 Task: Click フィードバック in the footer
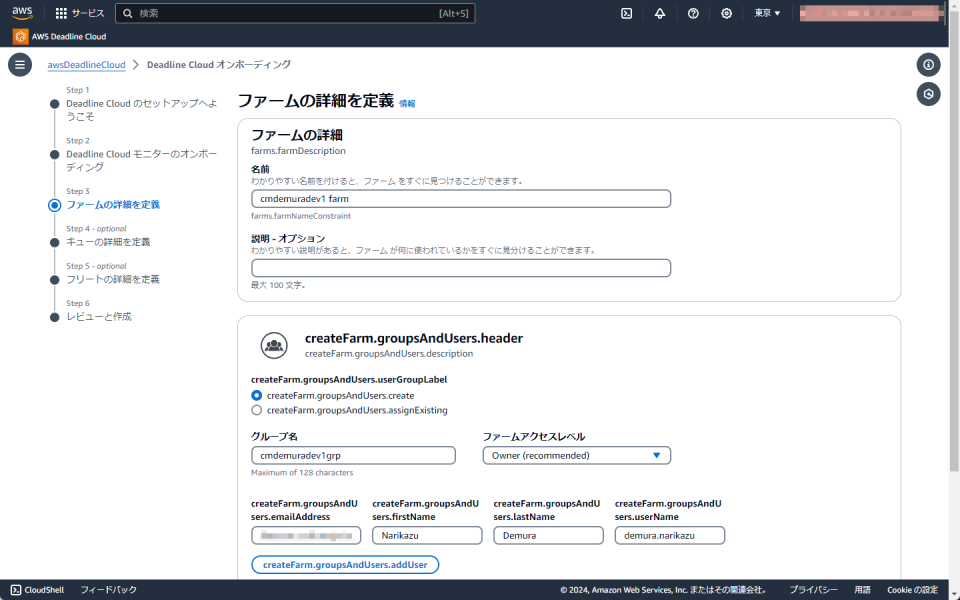(108, 590)
